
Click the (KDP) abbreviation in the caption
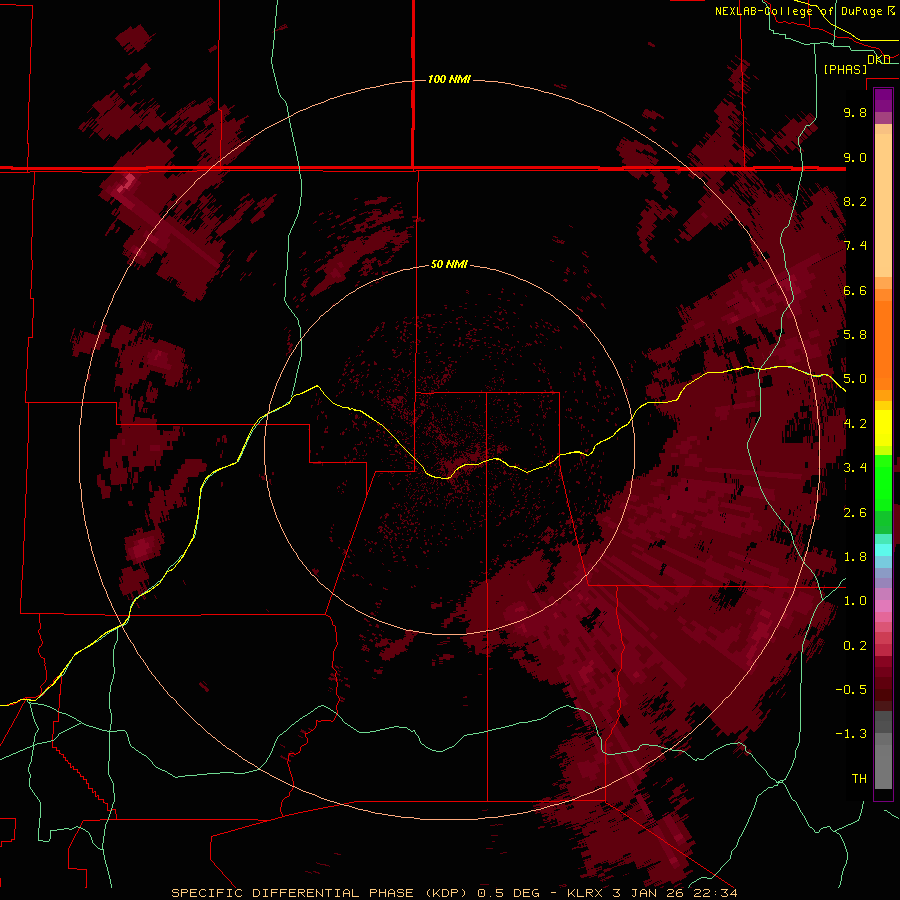point(448,893)
